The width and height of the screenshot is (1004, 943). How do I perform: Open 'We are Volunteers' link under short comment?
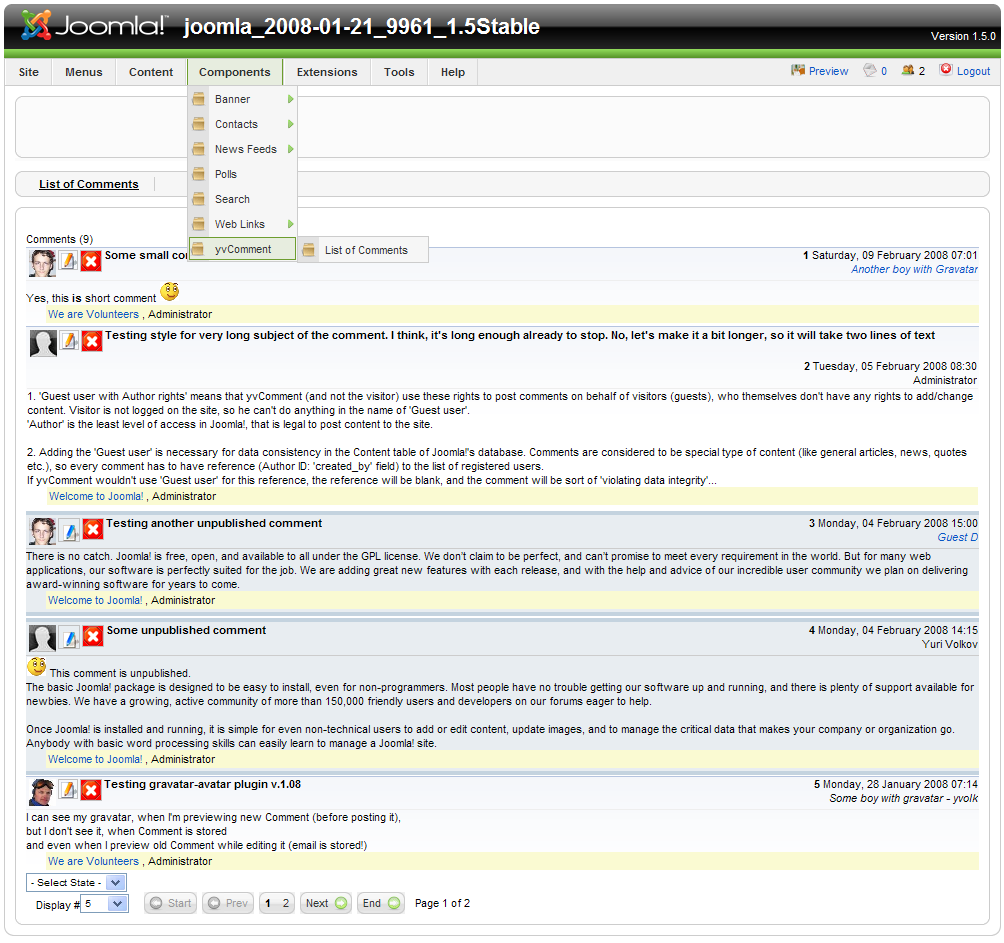click(93, 314)
